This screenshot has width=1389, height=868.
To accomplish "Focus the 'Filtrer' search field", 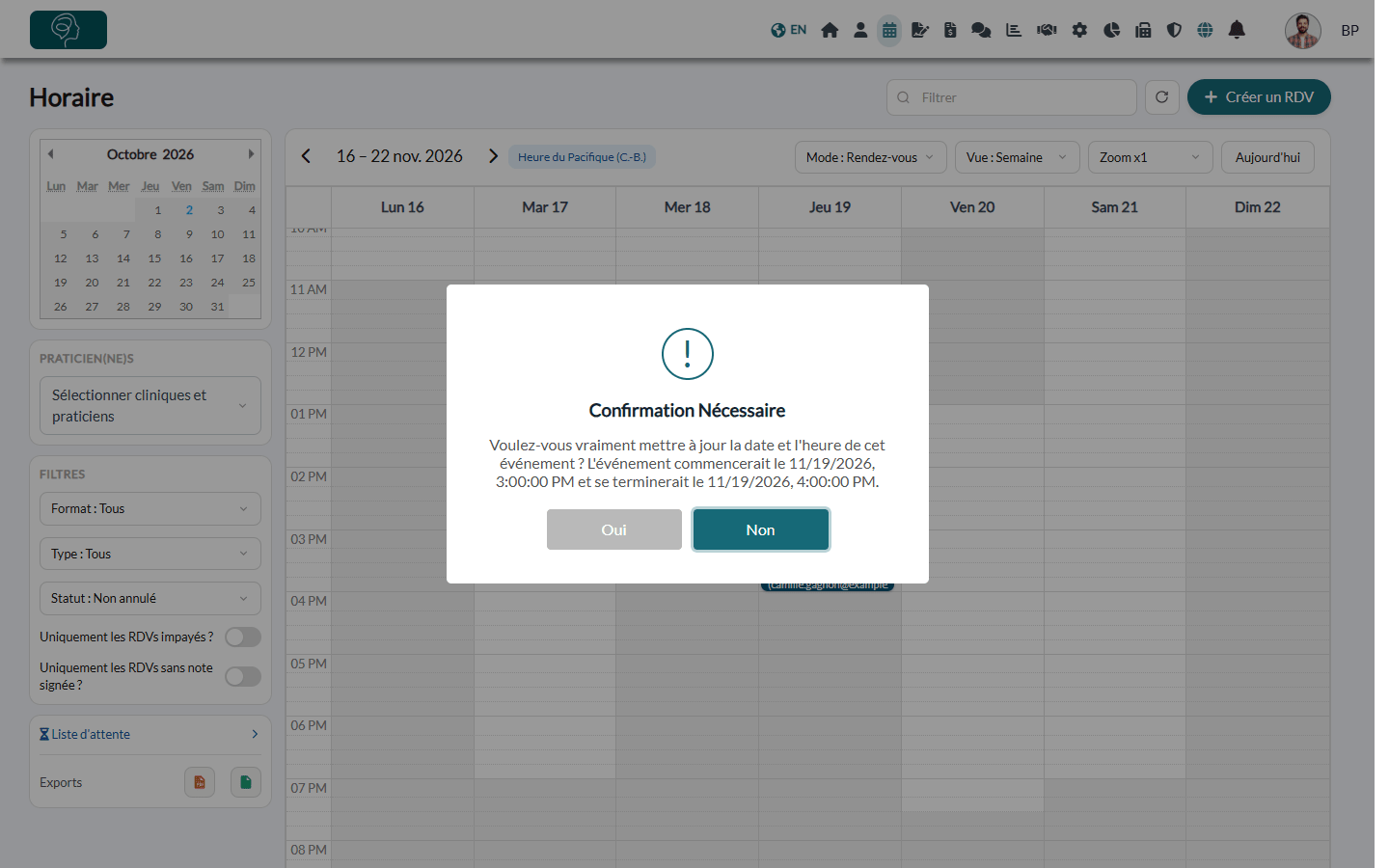I will (1012, 97).
